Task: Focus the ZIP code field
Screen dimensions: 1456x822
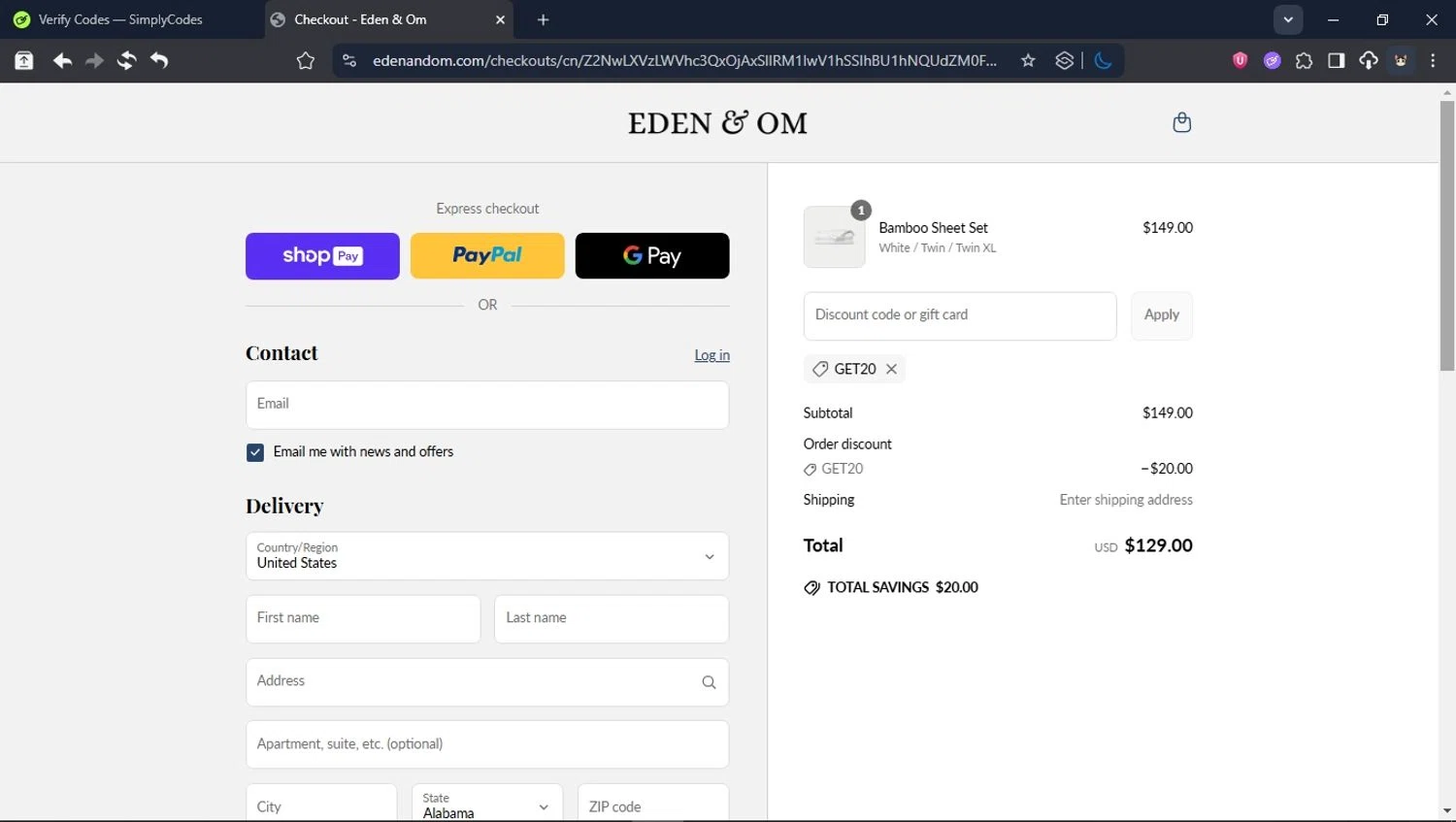Action: (653, 804)
